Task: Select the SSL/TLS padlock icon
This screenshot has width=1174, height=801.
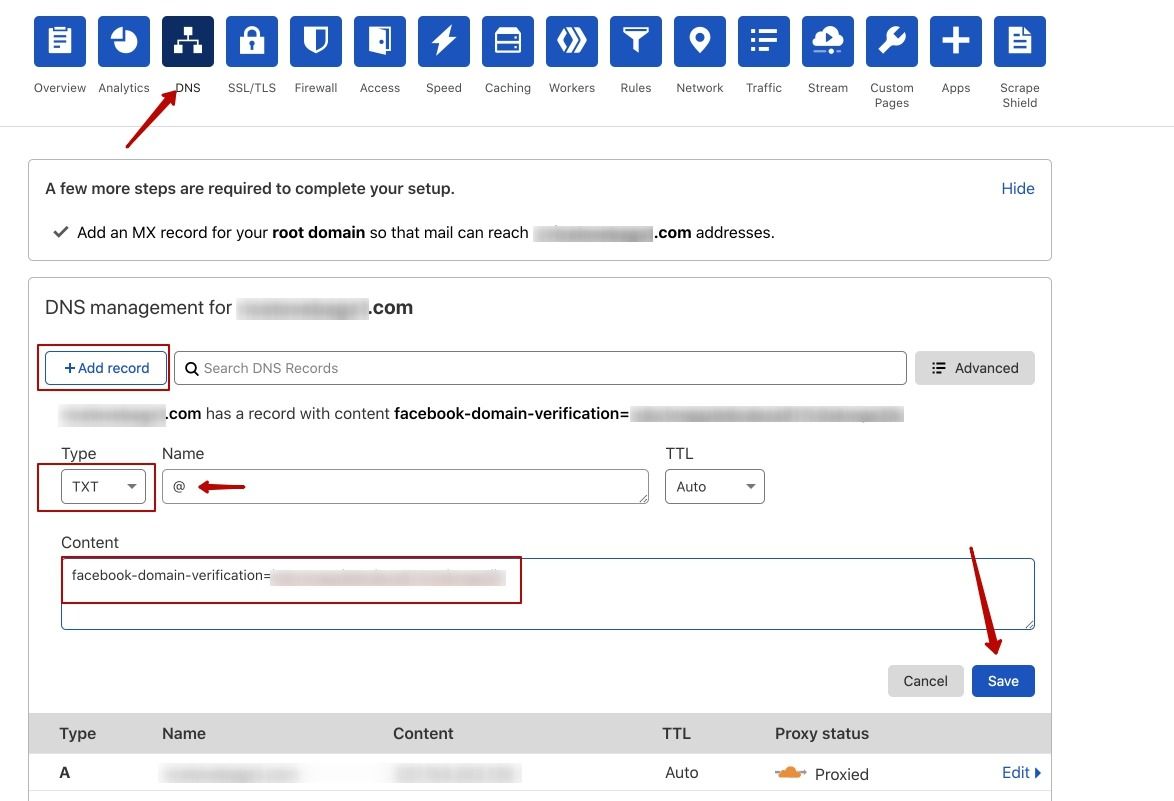Action: [x=252, y=42]
